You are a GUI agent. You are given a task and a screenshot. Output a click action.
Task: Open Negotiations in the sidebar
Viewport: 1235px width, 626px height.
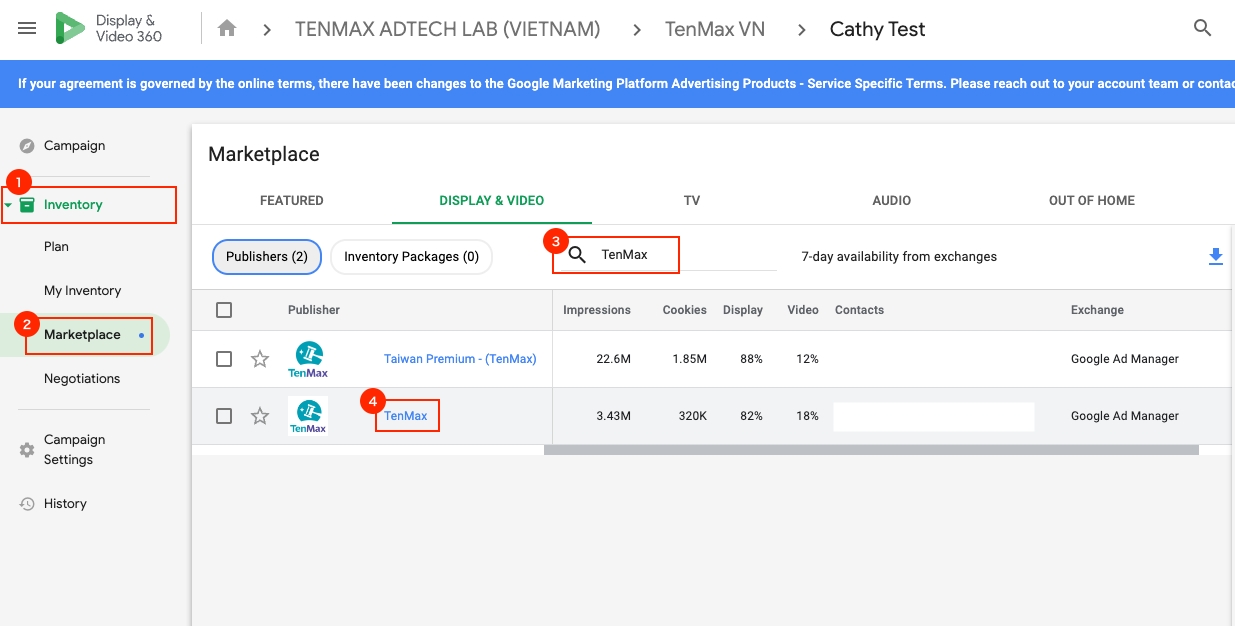(82, 379)
